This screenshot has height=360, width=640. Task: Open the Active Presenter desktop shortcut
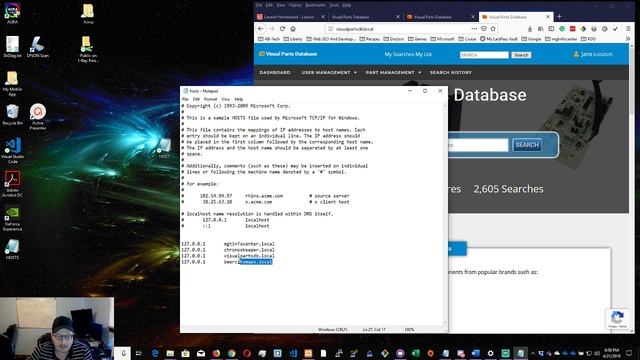(x=38, y=116)
